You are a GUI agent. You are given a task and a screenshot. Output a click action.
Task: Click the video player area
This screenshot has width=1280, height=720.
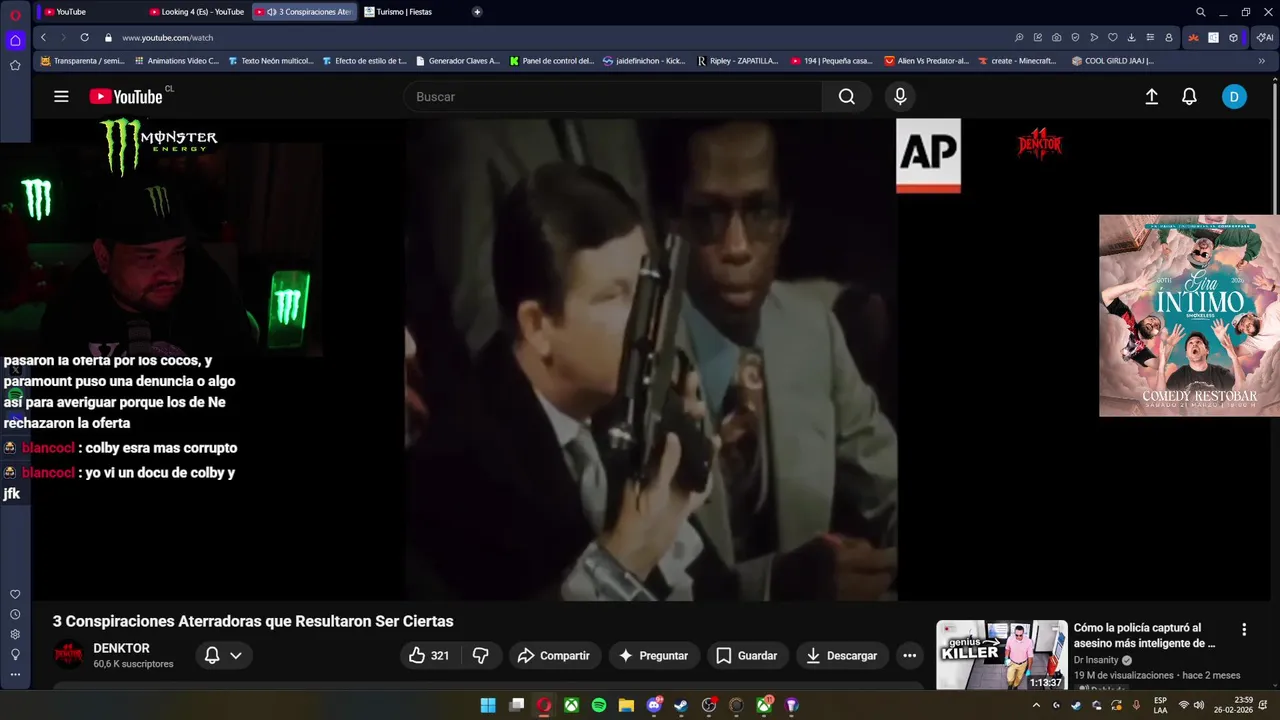click(x=651, y=360)
